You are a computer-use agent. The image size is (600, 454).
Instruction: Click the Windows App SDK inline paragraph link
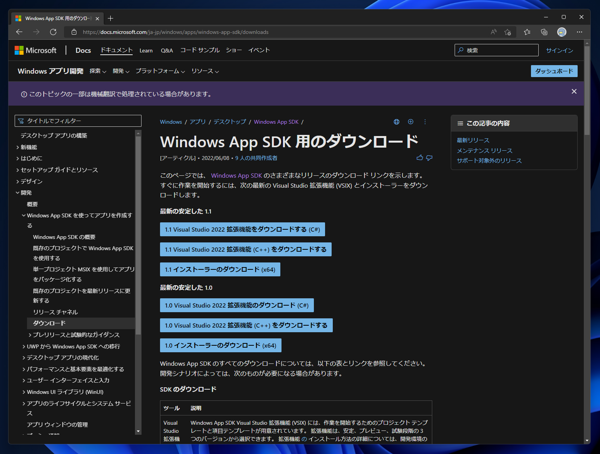236,176
